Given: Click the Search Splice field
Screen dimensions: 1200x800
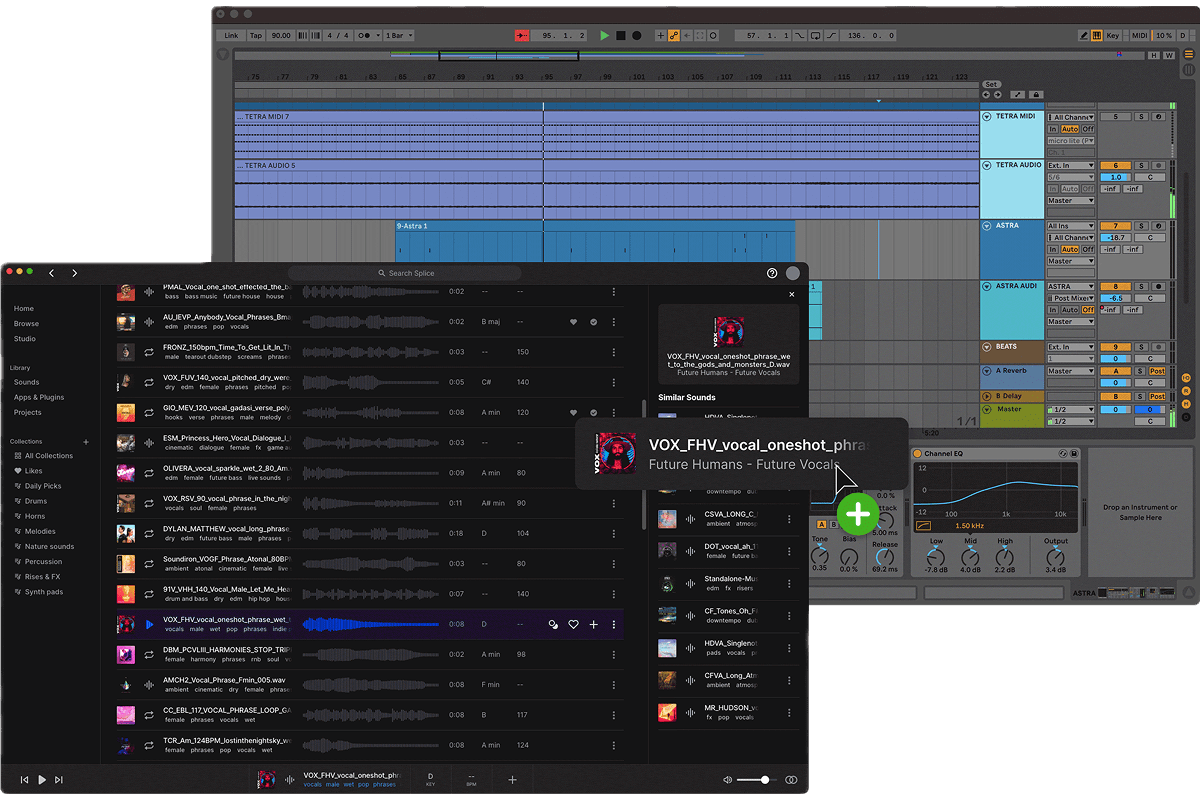Looking at the screenshot, I should click(x=404, y=273).
